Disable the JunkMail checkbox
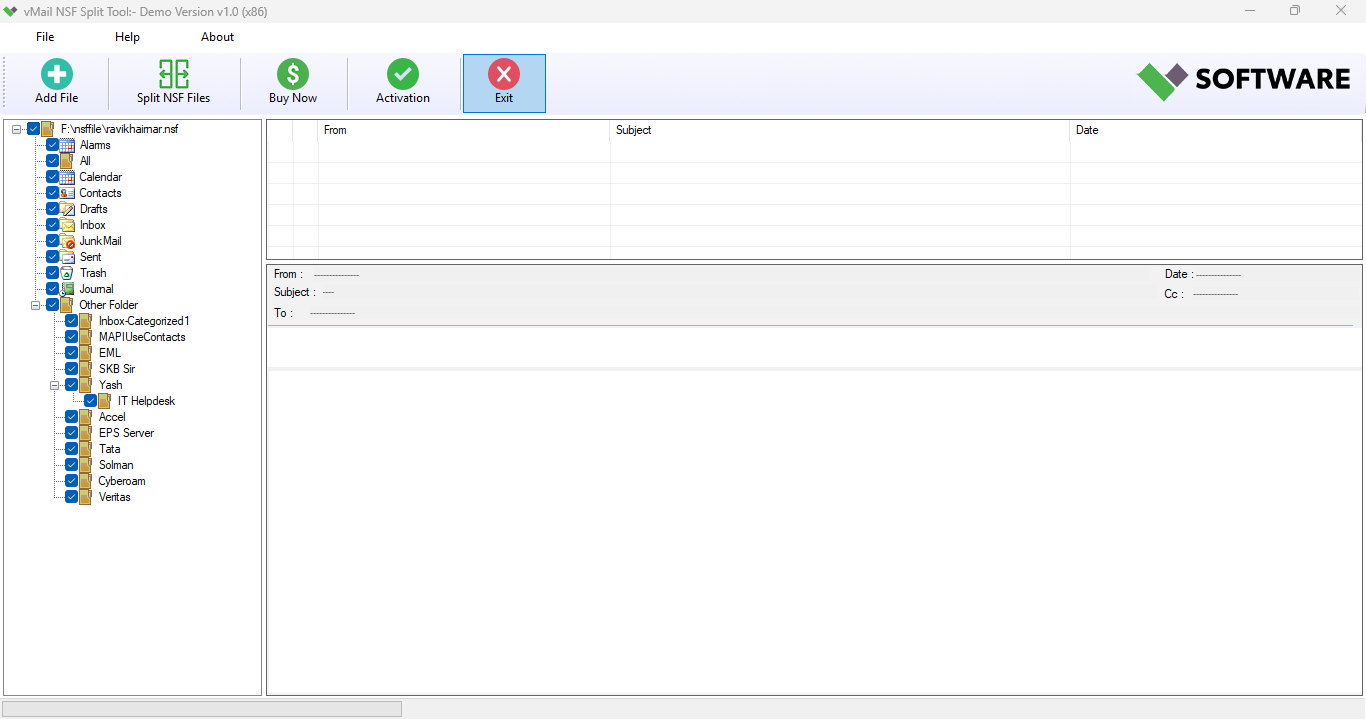The height and width of the screenshot is (720, 1366). (x=53, y=241)
